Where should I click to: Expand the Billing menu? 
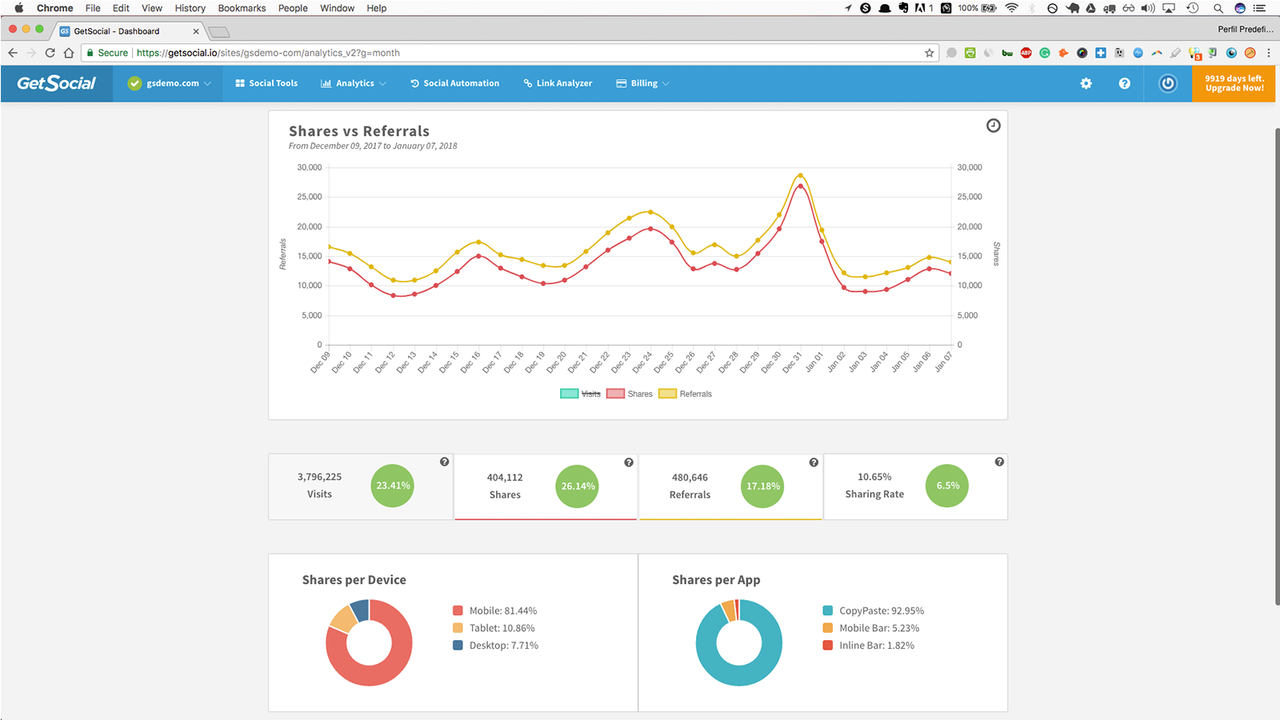click(x=642, y=83)
